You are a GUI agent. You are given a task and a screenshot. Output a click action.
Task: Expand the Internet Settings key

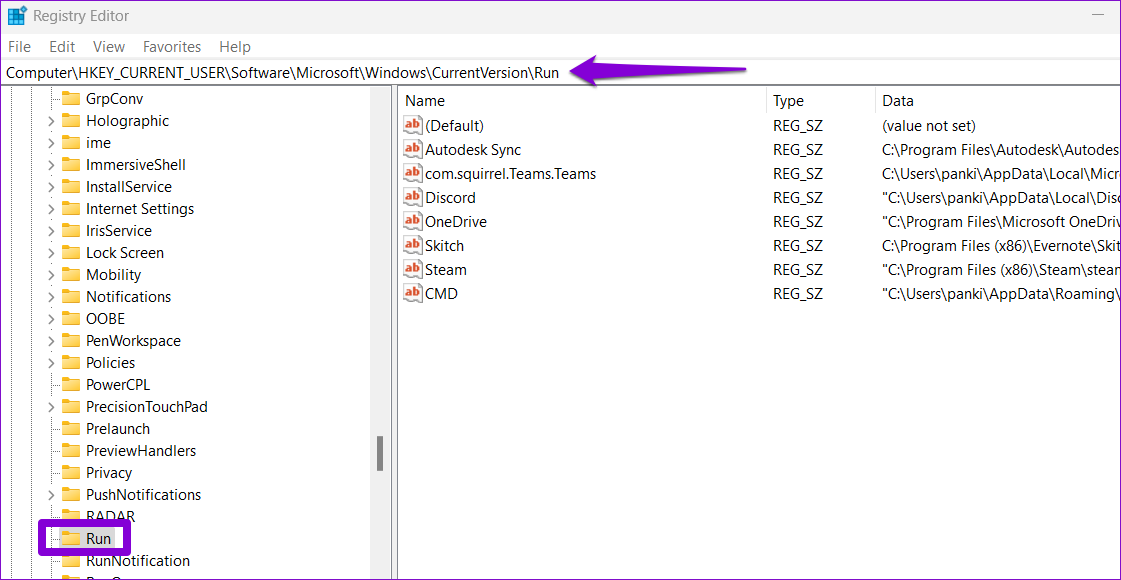(x=50, y=208)
